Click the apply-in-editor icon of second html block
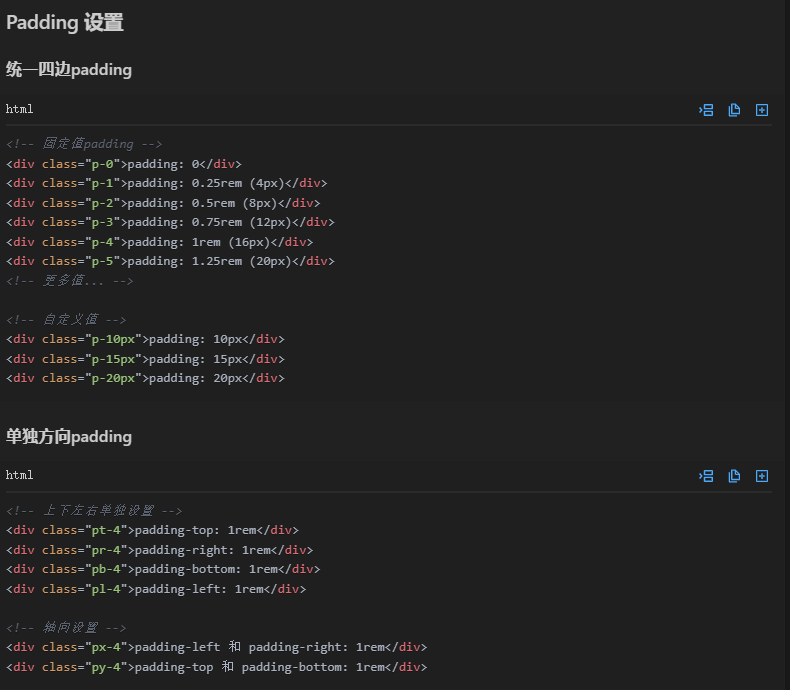Screen dimensions: 790x690 click(x=706, y=476)
